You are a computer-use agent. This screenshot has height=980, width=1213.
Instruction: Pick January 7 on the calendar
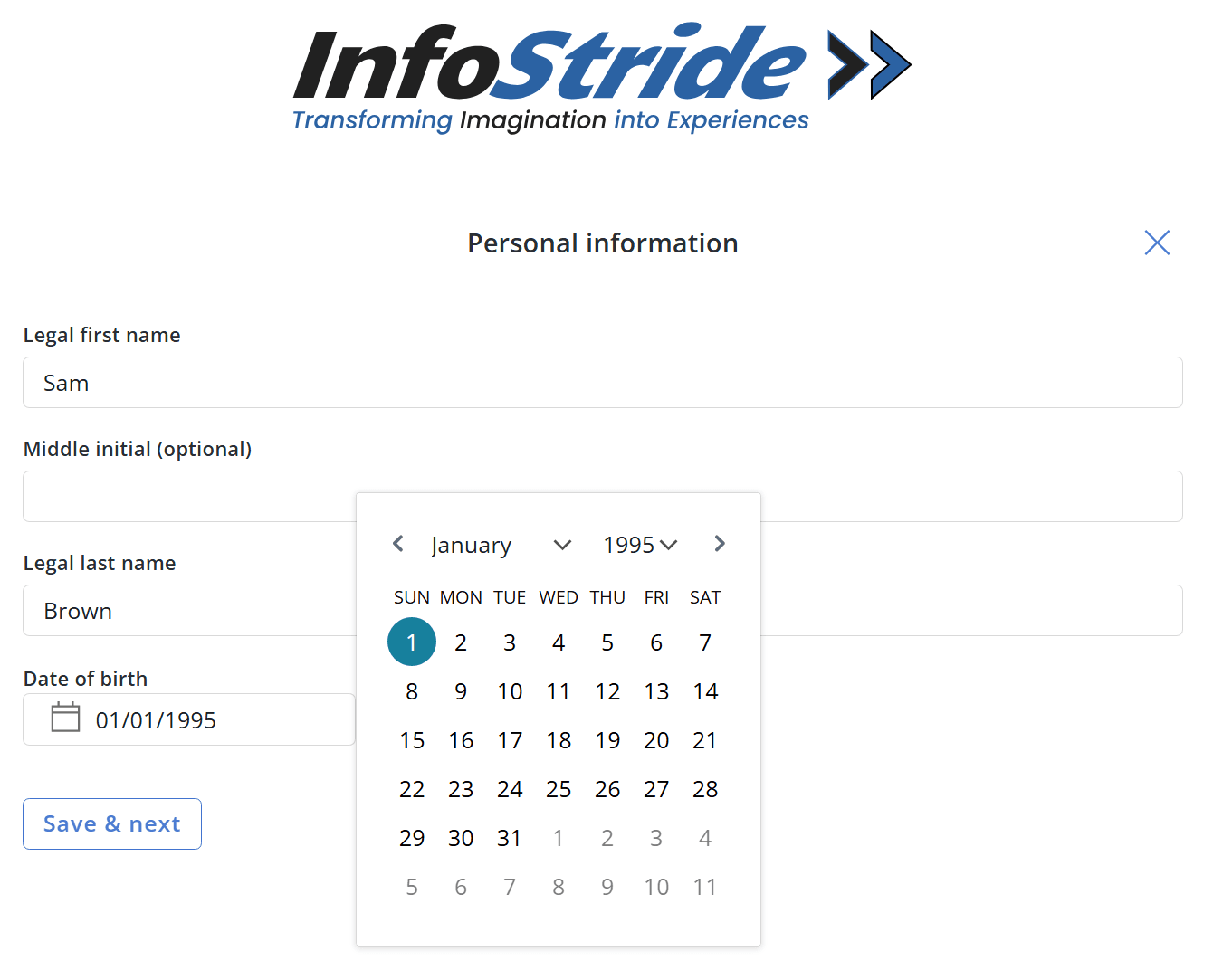tap(705, 642)
